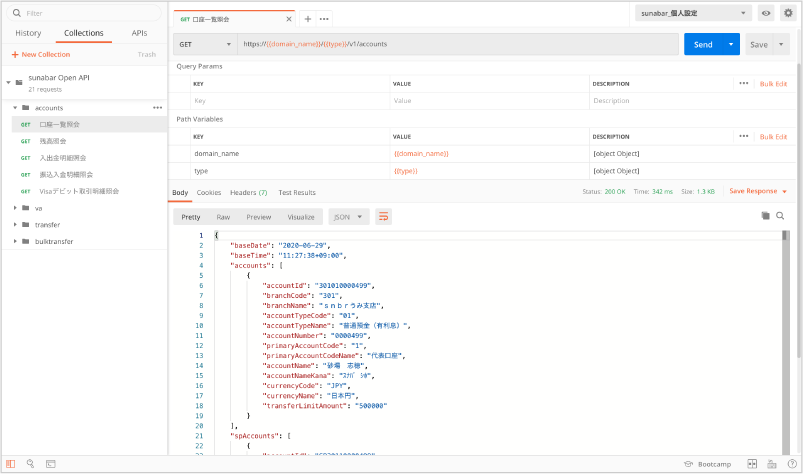Click Query Params three-dot options icon

tap(744, 83)
